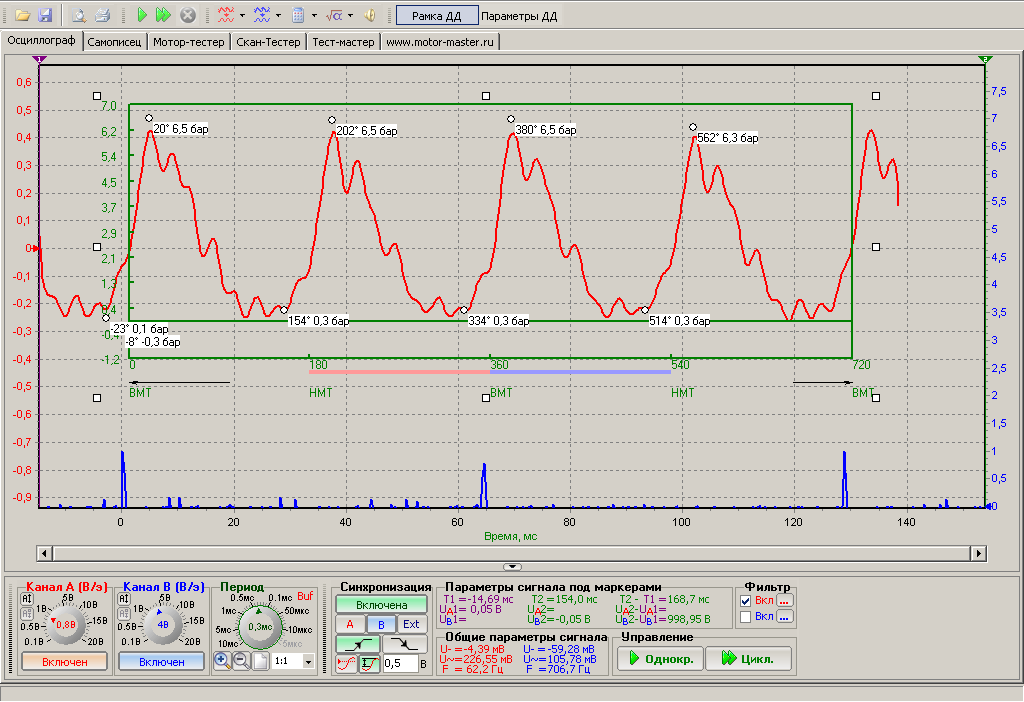Zoom in with the plus magnifier in Период

click(221, 660)
